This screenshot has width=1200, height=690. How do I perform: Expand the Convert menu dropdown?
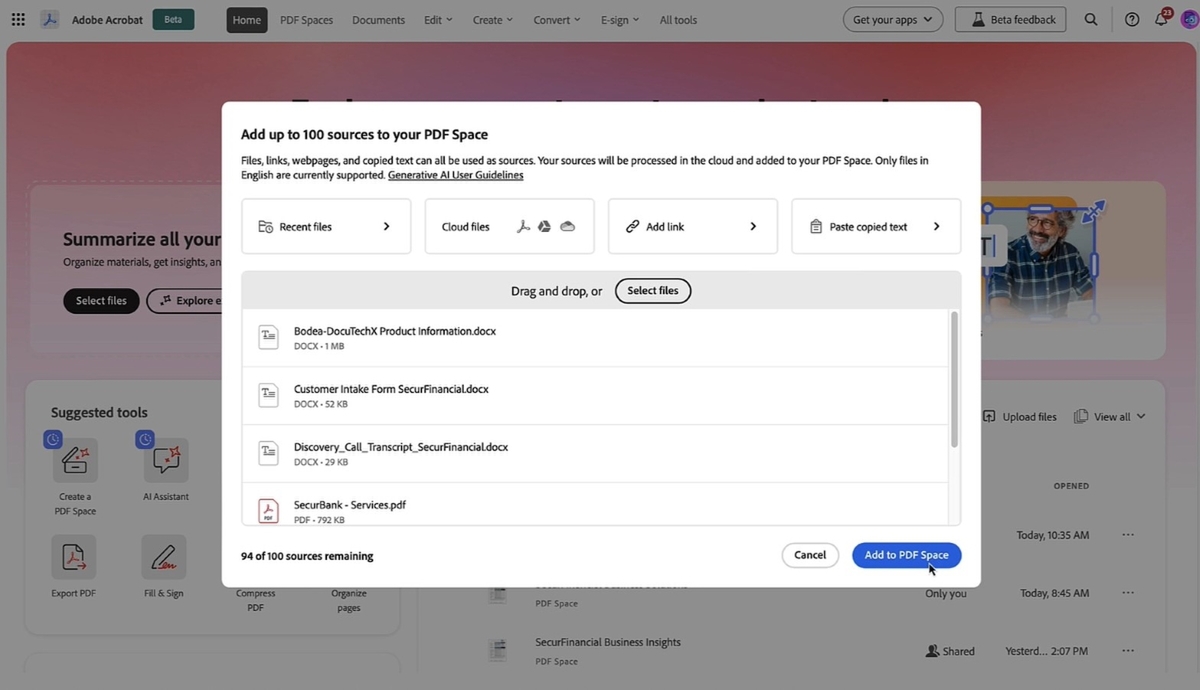pyautogui.click(x=557, y=20)
